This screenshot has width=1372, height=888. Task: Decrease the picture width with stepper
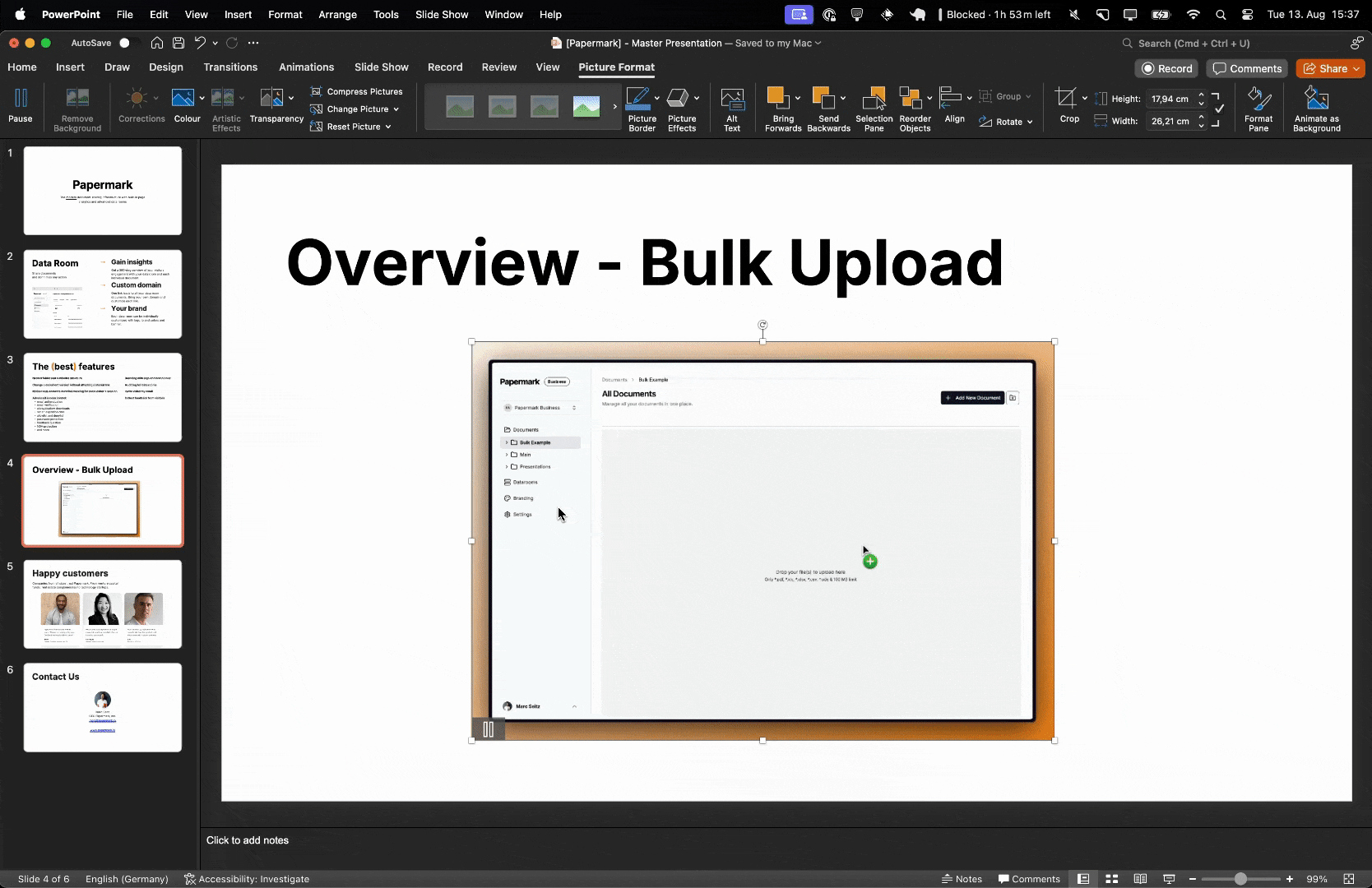pyautogui.click(x=1202, y=125)
